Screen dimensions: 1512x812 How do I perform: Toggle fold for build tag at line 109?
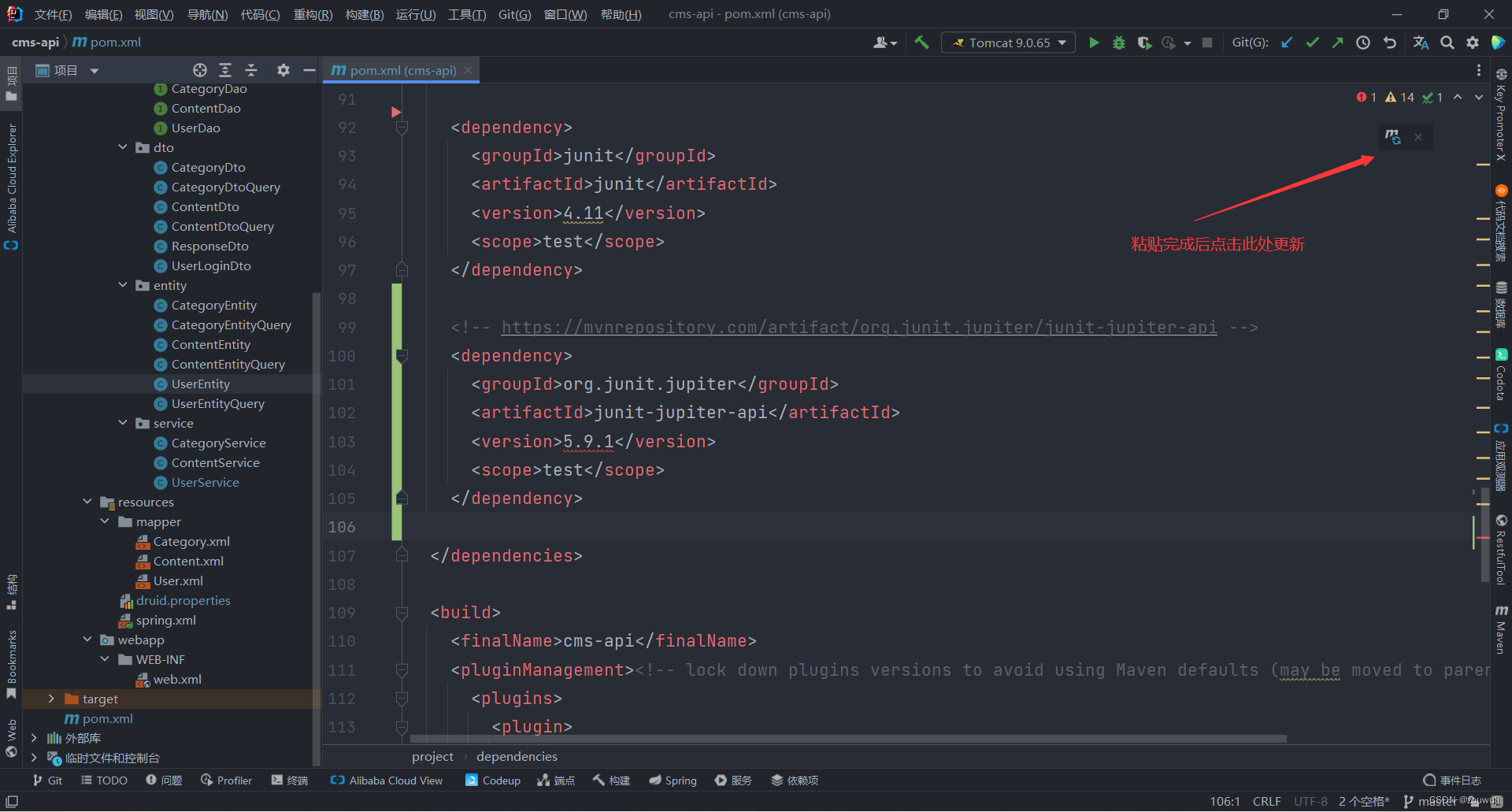tap(402, 613)
